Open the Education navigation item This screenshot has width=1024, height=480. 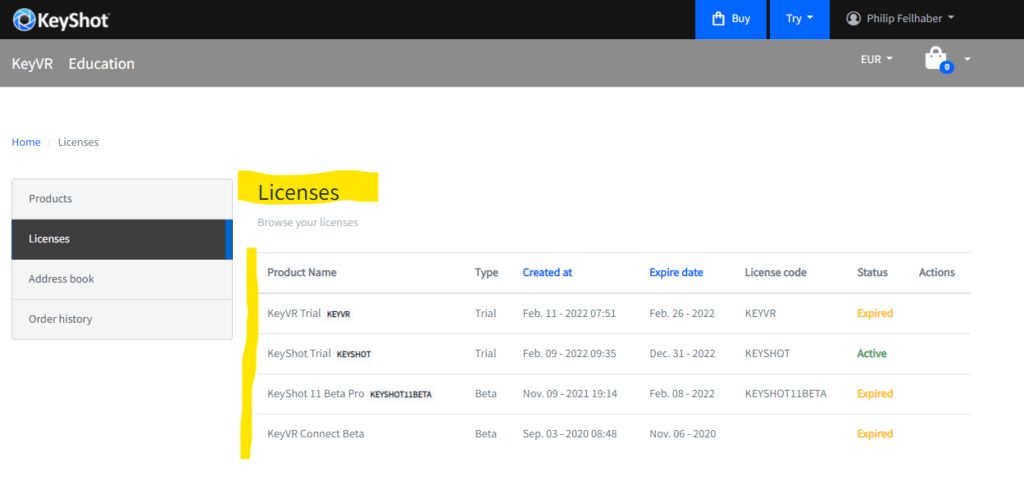101,64
